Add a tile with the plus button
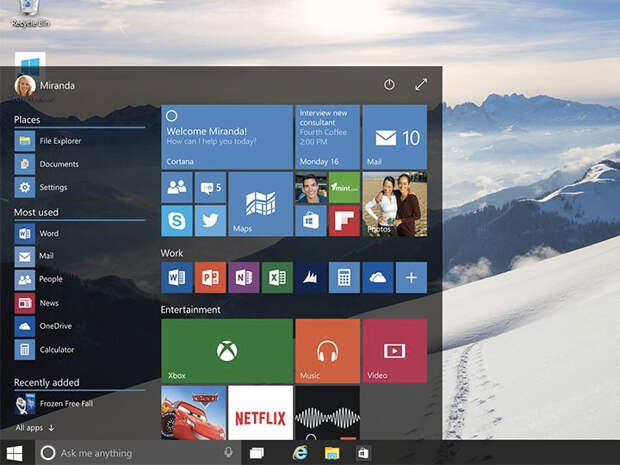Screen dimensions: 620x465 tap(411, 278)
